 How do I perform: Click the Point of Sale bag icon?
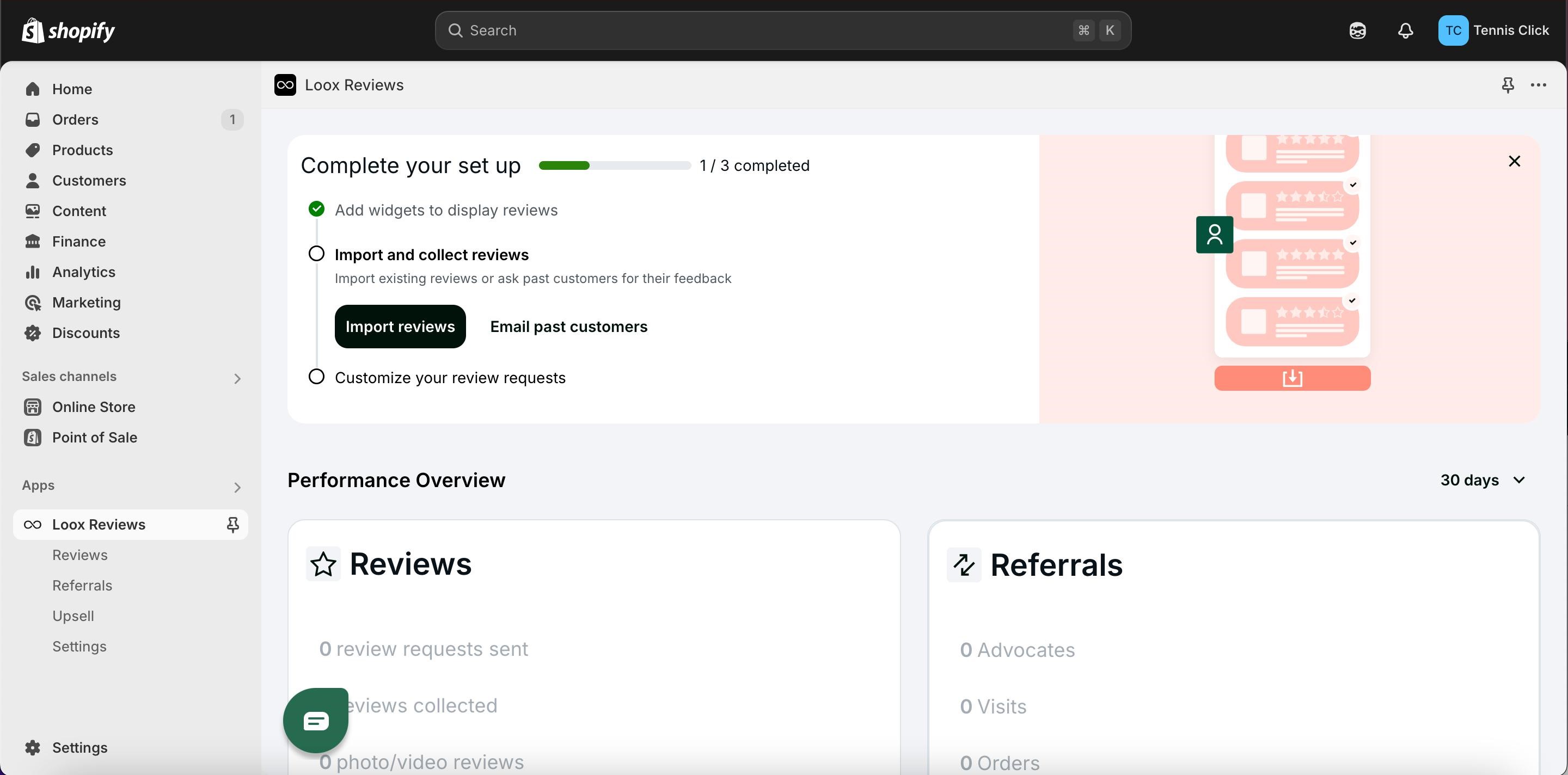pos(33,438)
